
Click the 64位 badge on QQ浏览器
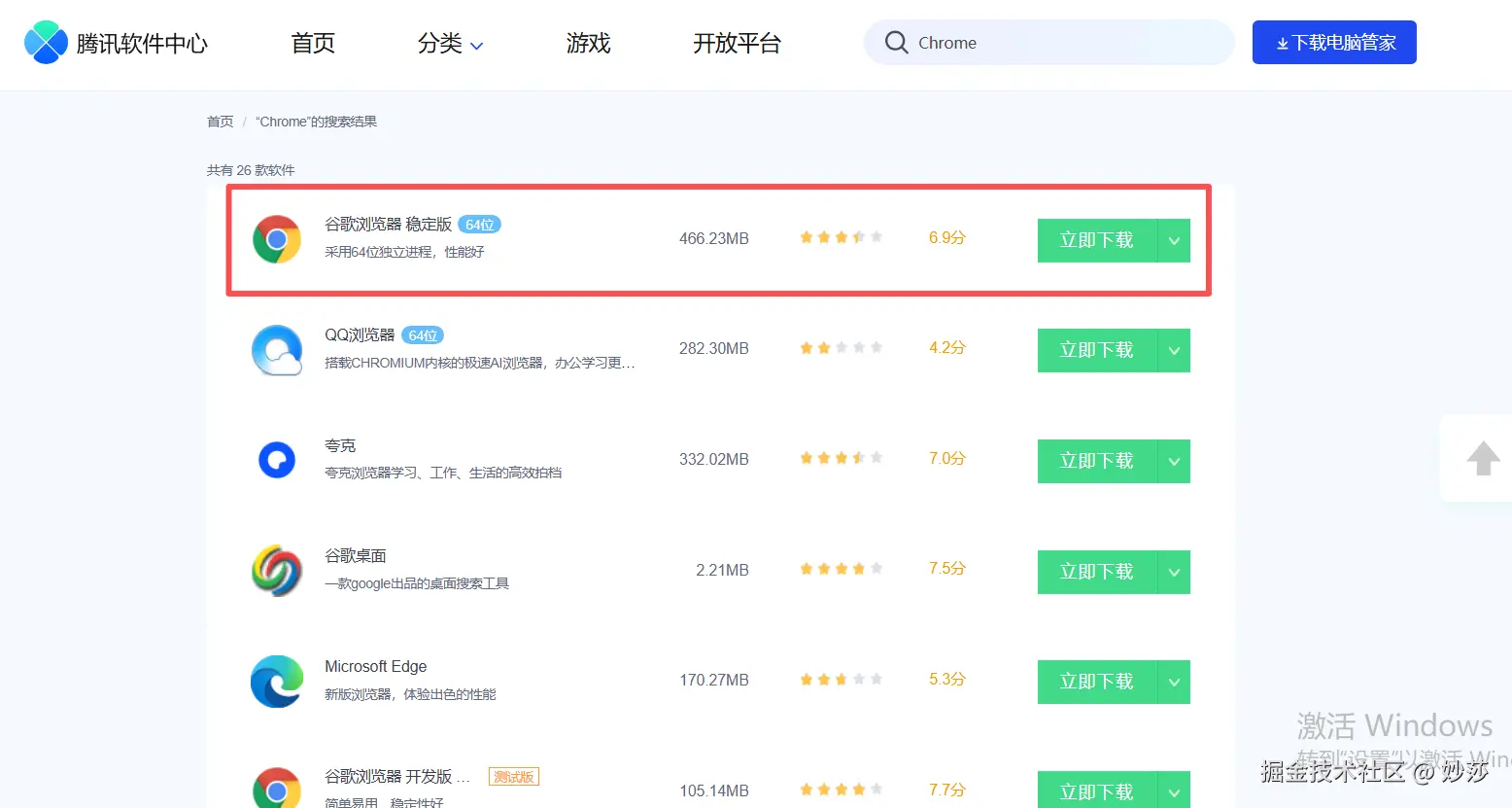[x=423, y=335]
